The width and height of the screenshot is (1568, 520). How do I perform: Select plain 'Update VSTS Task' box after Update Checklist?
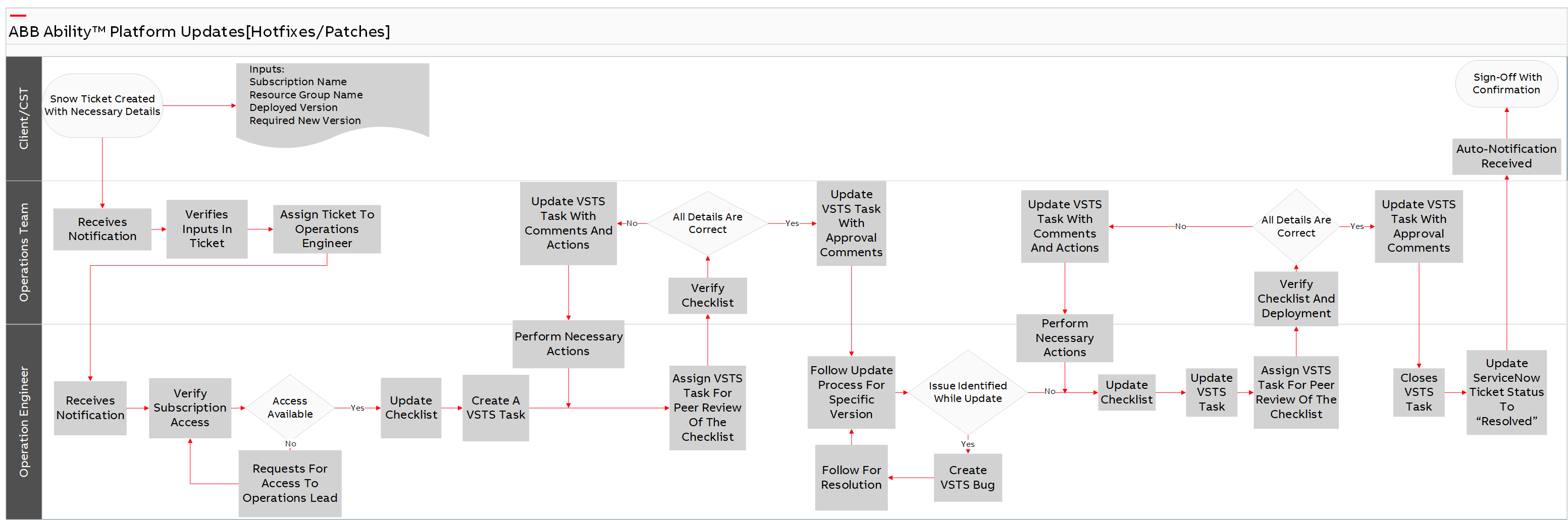click(1211, 392)
